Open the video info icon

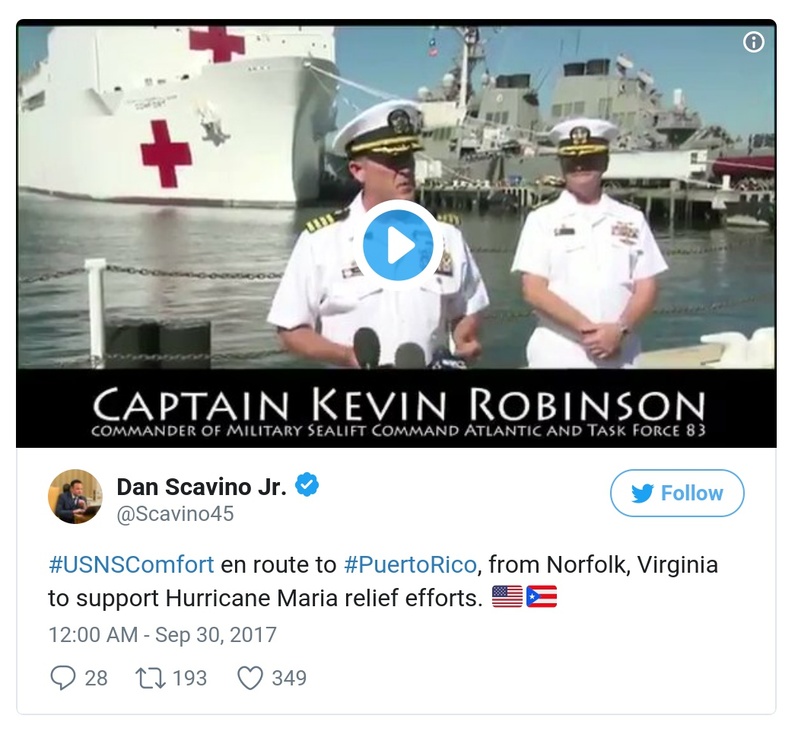pyautogui.click(x=754, y=42)
